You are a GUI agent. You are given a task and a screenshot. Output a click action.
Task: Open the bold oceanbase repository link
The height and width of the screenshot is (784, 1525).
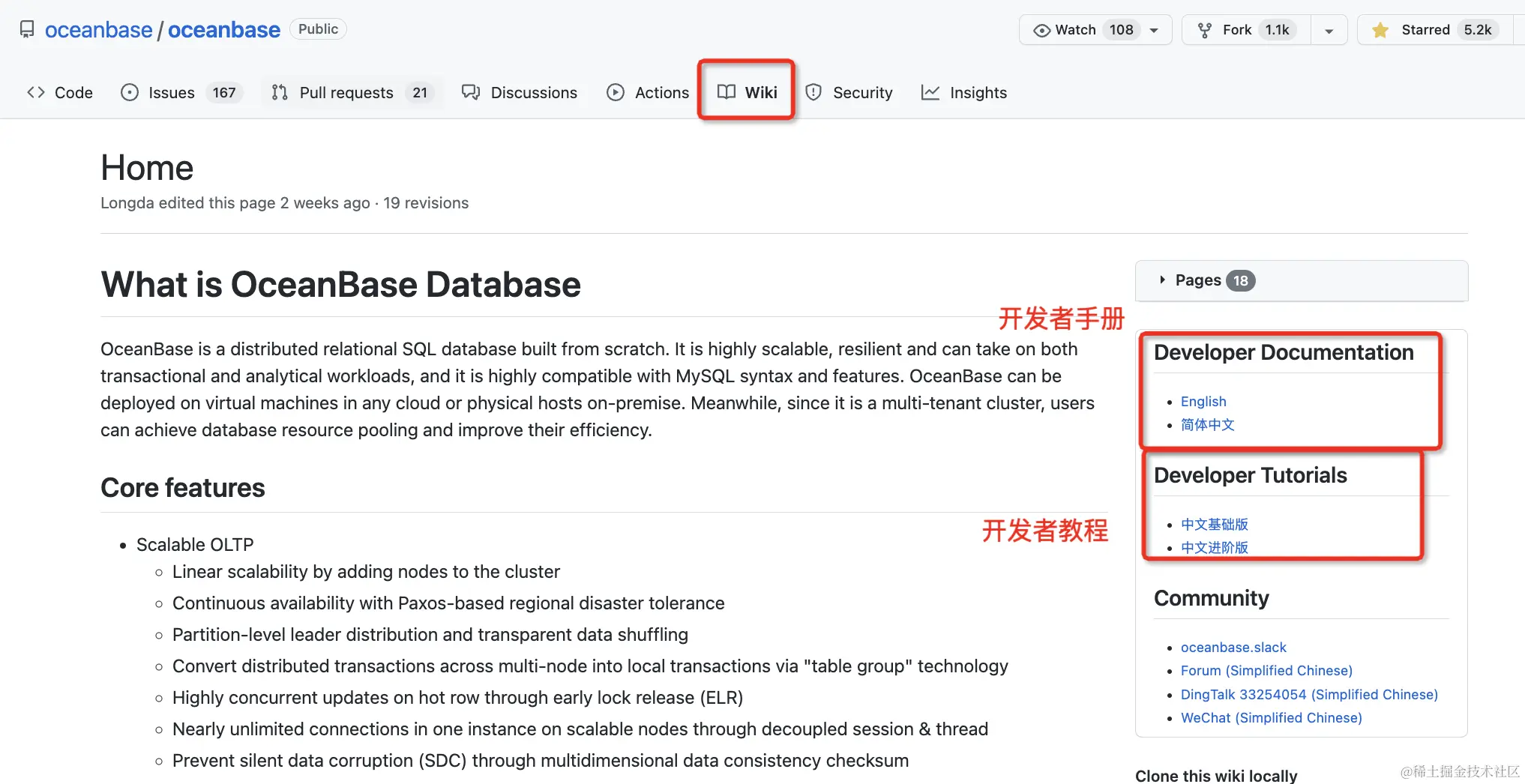224,30
